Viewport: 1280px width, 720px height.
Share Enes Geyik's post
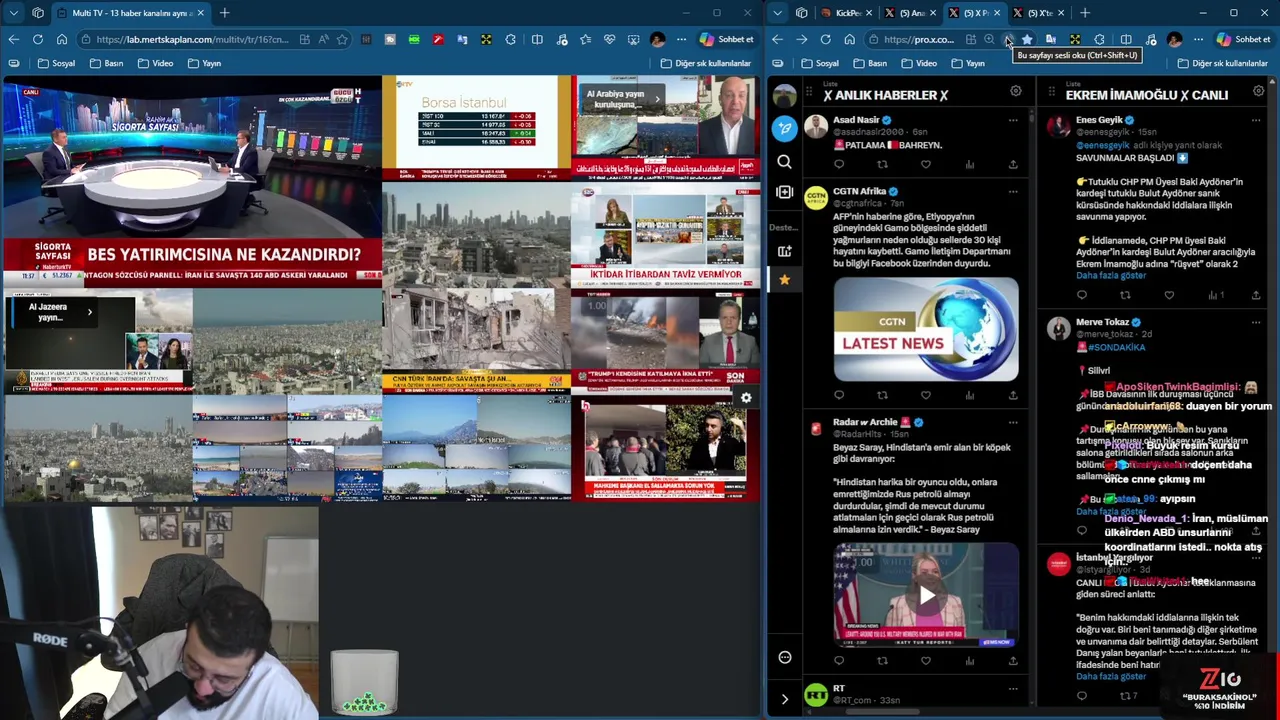tap(1256, 295)
